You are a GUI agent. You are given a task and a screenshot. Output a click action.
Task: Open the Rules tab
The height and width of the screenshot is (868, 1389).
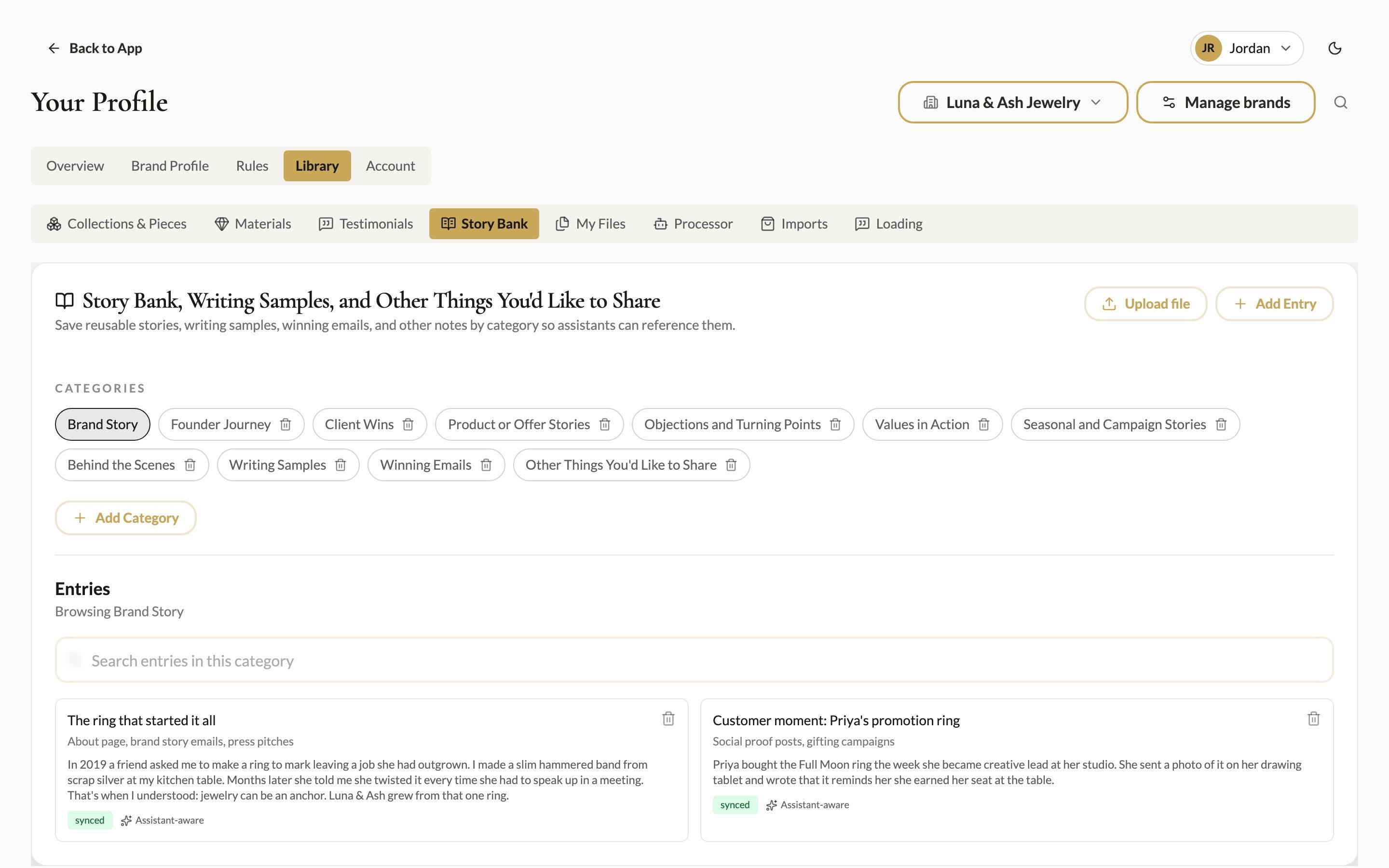pos(252,166)
